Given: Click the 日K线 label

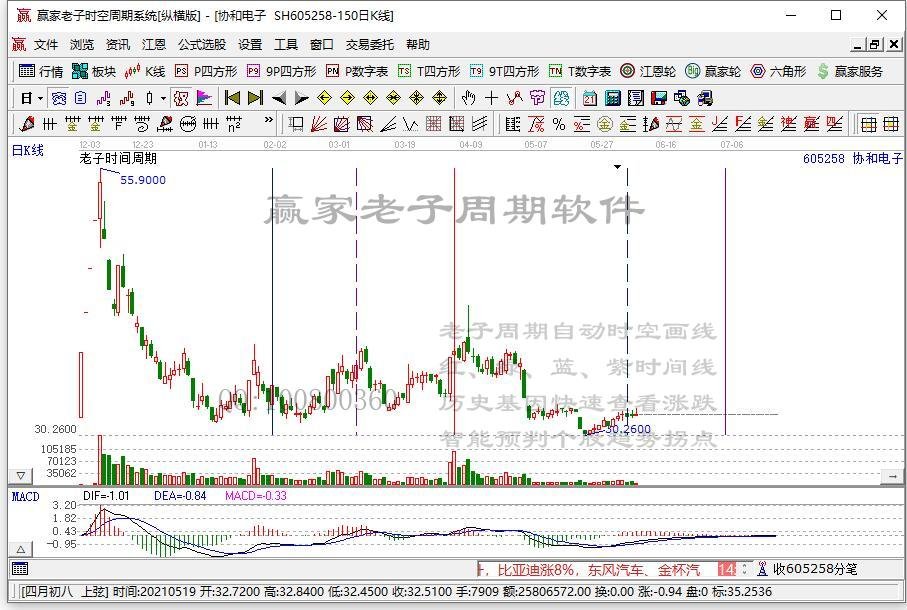Looking at the screenshot, I should 28,151.
